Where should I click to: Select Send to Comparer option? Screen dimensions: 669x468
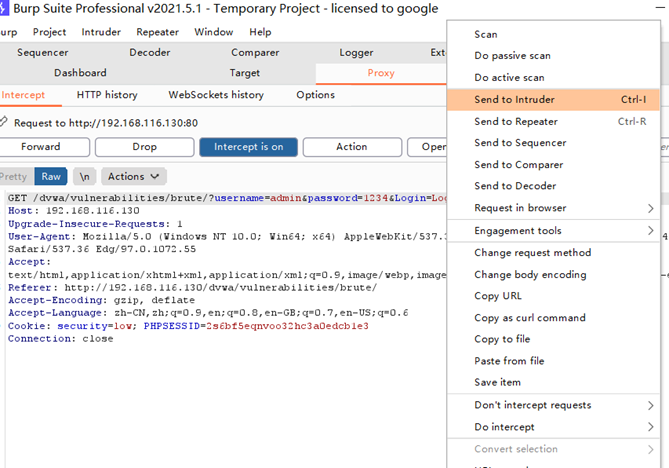pyautogui.click(x=553, y=165)
